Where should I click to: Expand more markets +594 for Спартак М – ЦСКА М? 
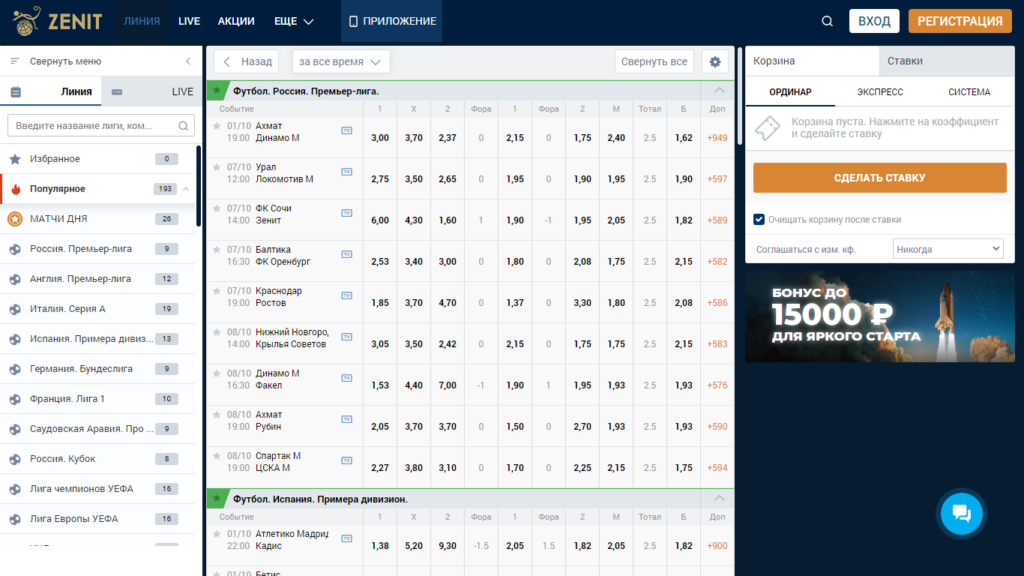tap(717, 468)
